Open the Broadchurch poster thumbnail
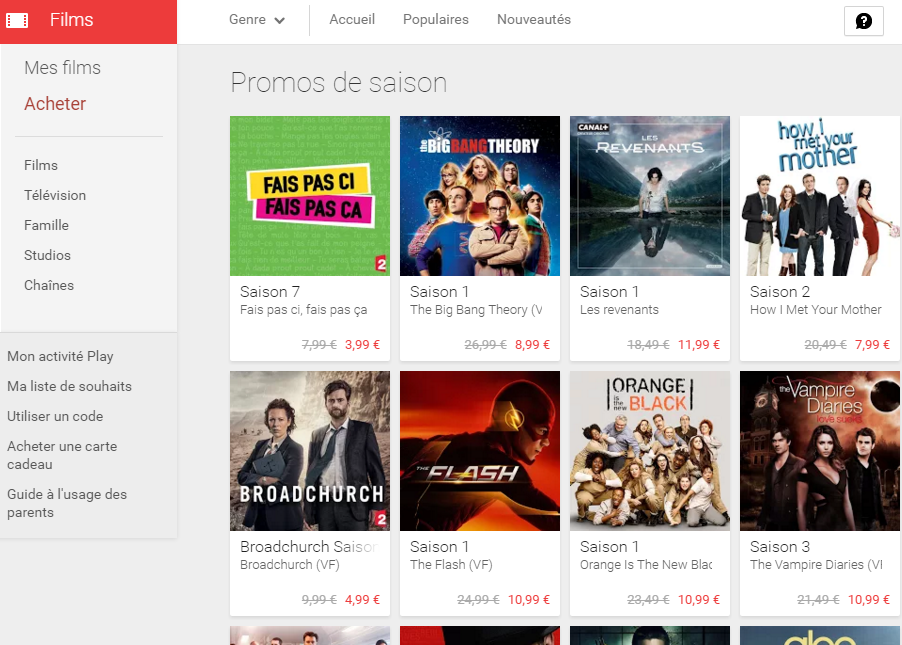This screenshot has width=902, height=645. [x=310, y=451]
